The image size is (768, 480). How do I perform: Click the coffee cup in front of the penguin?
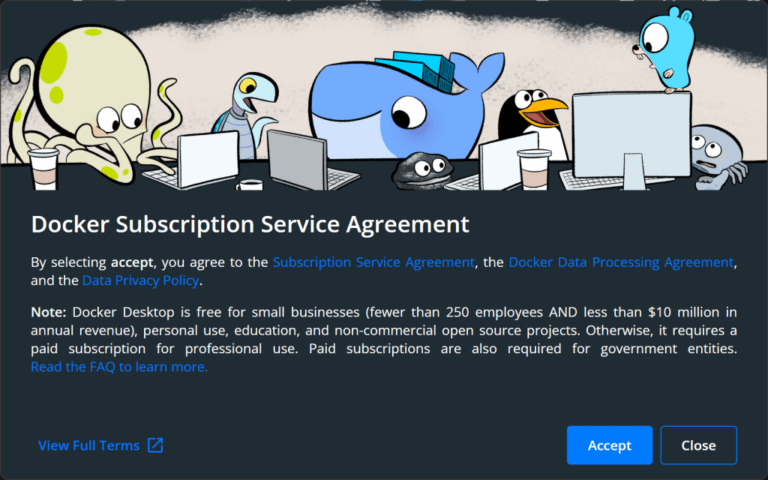[x=534, y=170]
